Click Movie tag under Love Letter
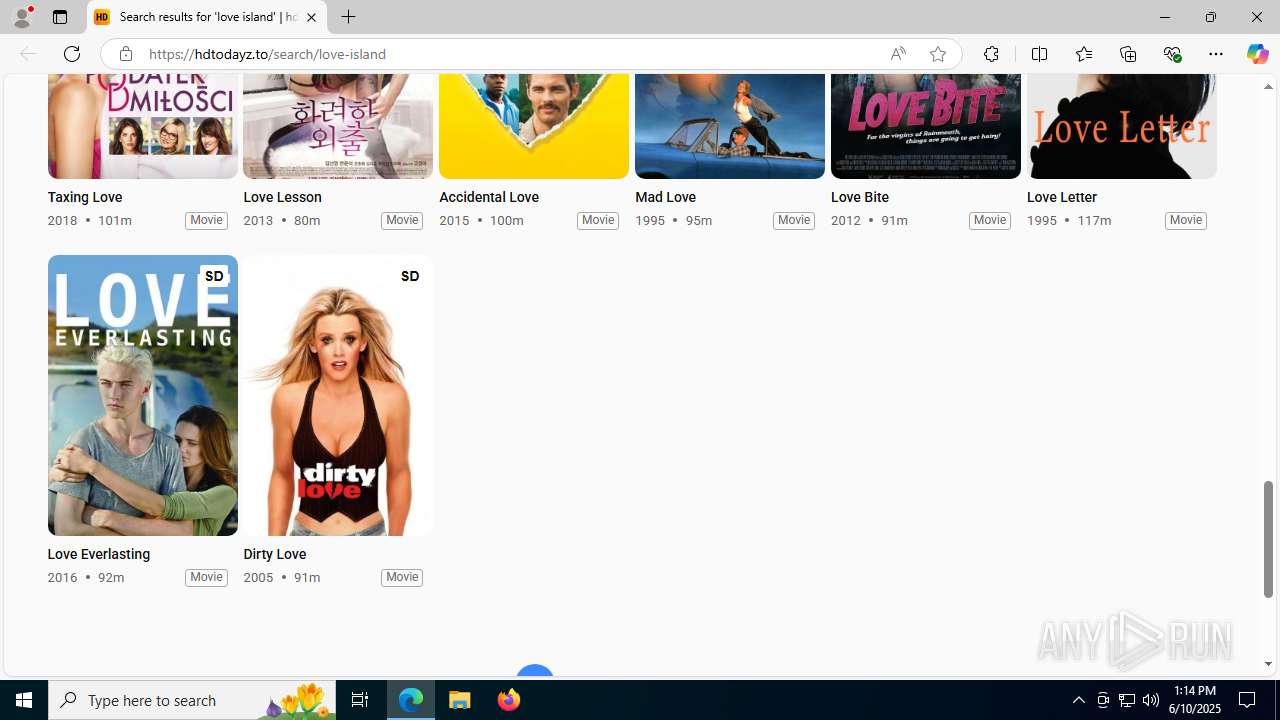This screenshot has height=720, width=1280. pyautogui.click(x=1186, y=220)
